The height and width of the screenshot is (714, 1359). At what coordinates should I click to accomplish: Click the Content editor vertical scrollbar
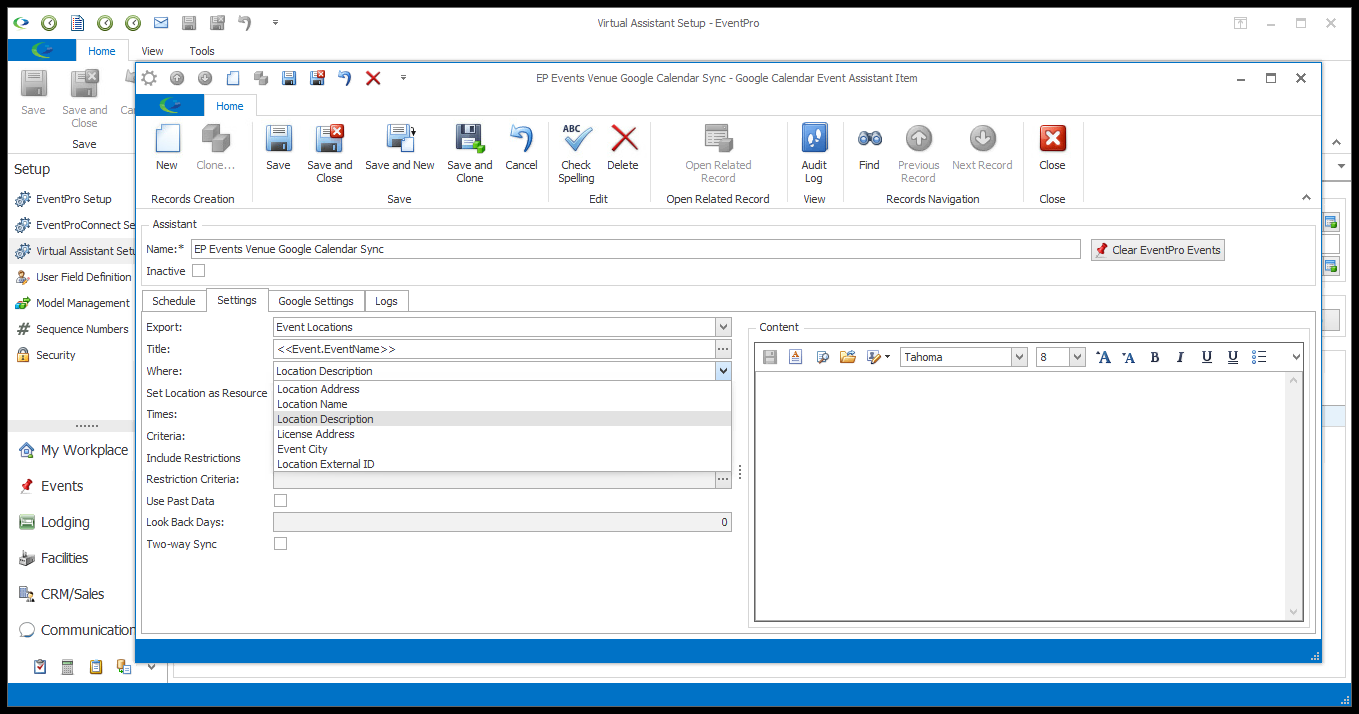[x=1294, y=496]
